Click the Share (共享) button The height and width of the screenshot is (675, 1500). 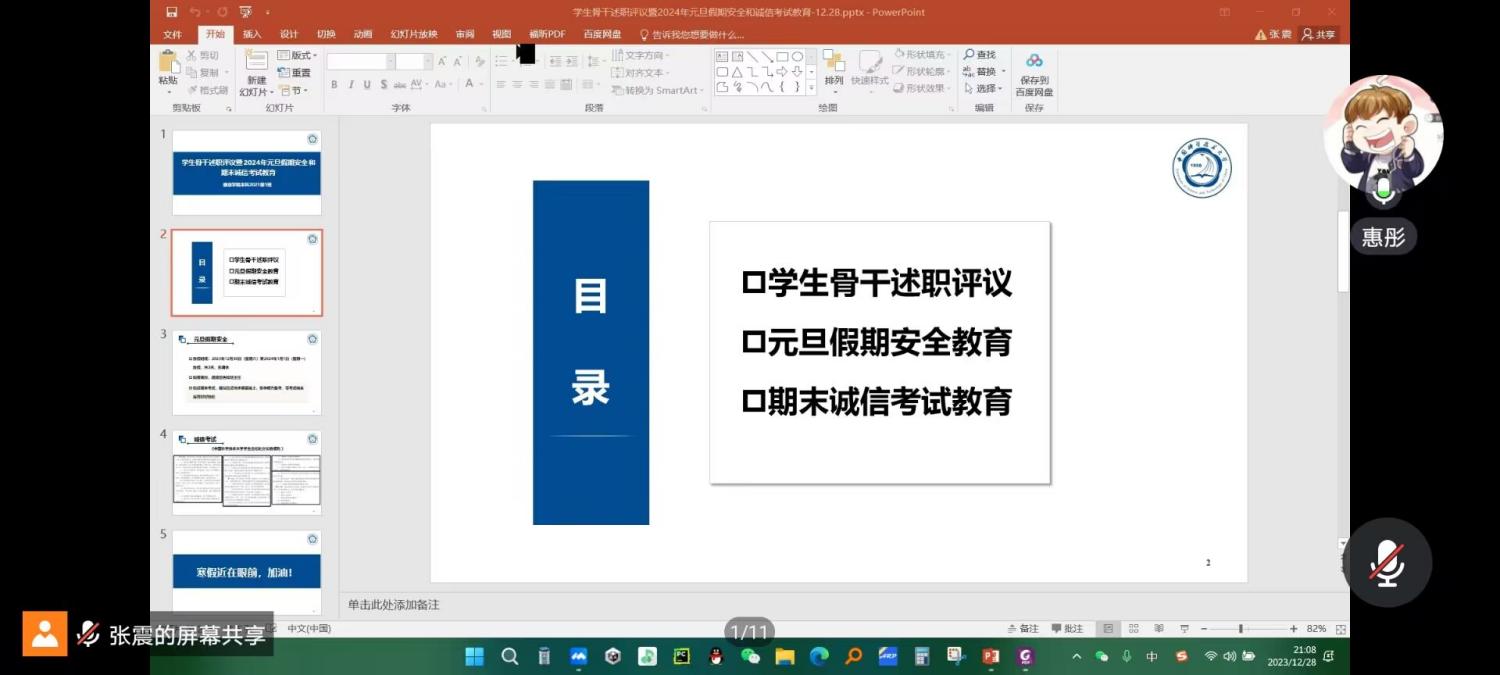tap(1318, 34)
